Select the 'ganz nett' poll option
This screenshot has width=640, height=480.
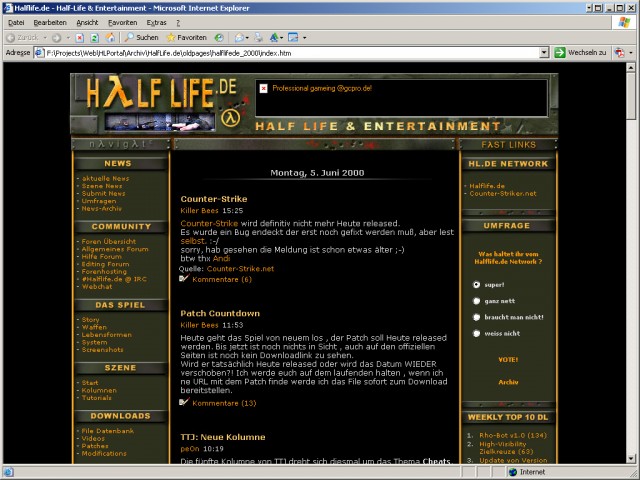476,301
